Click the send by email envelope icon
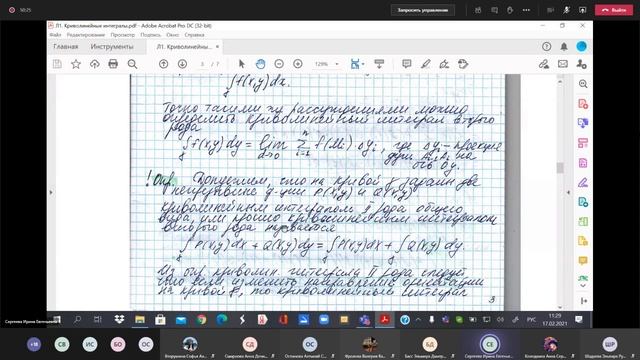 pyautogui.click(x=563, y=64)
